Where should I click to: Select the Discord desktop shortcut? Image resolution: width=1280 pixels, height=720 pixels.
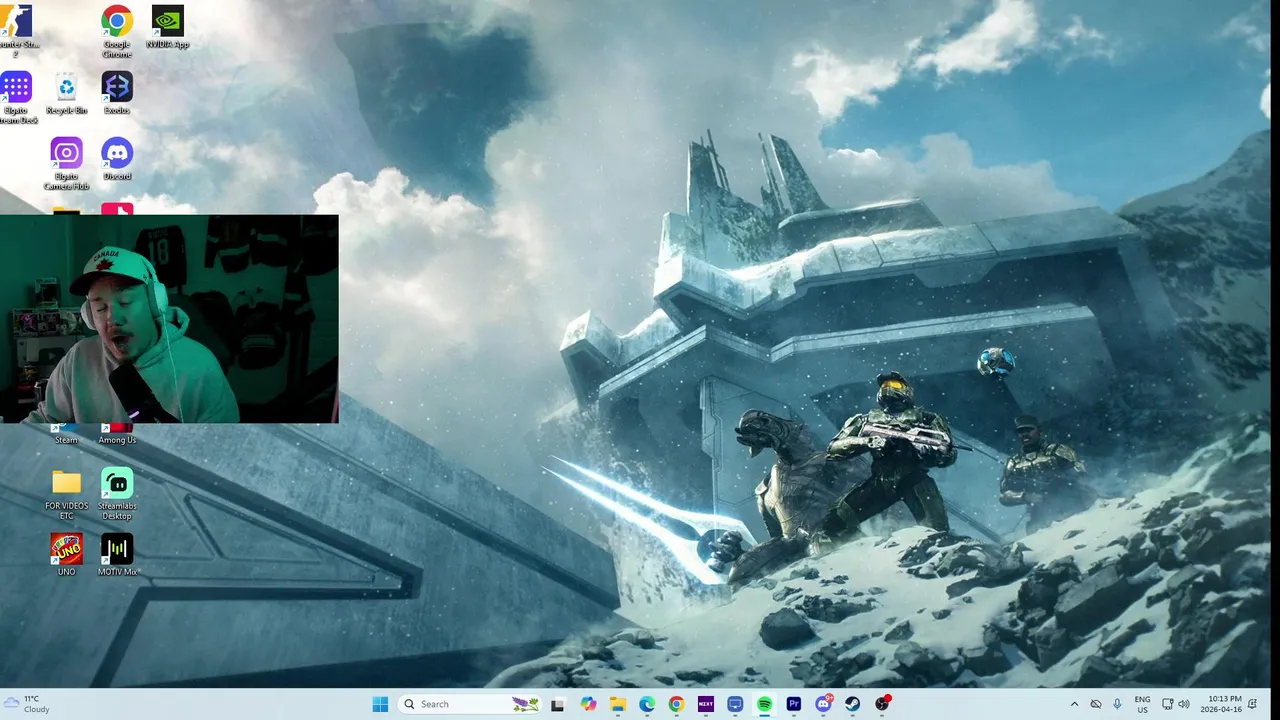(x=117, y=159)
